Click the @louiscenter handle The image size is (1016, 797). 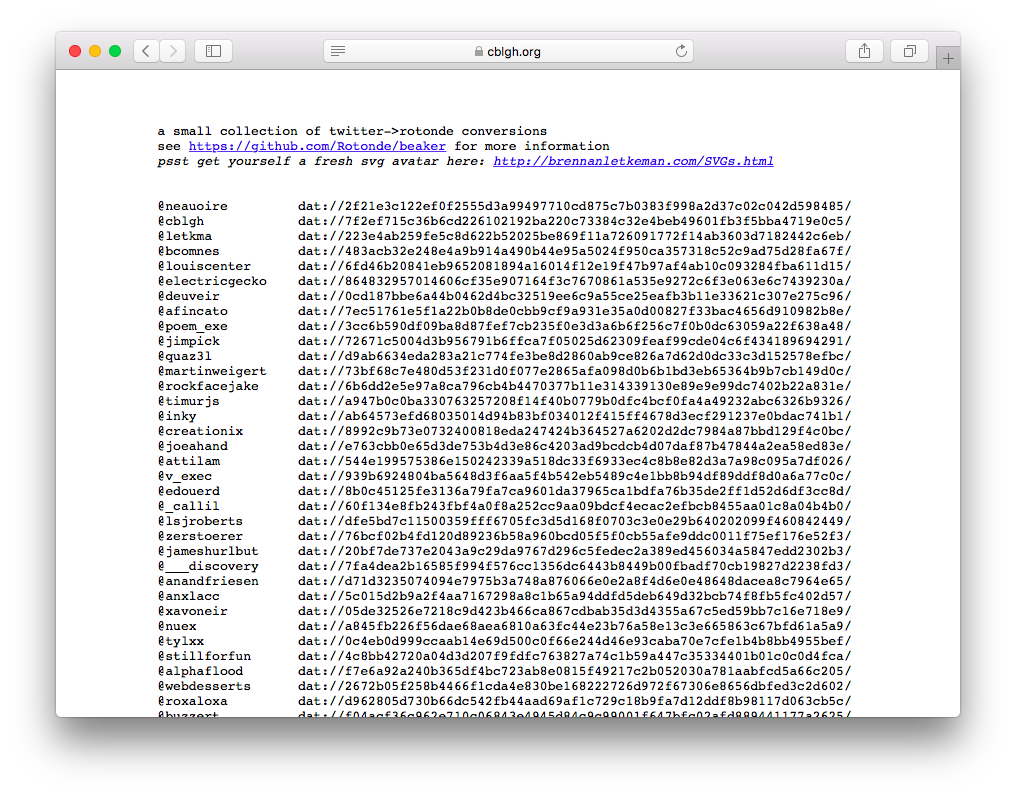pyautogui.click(x=204, y=266)
